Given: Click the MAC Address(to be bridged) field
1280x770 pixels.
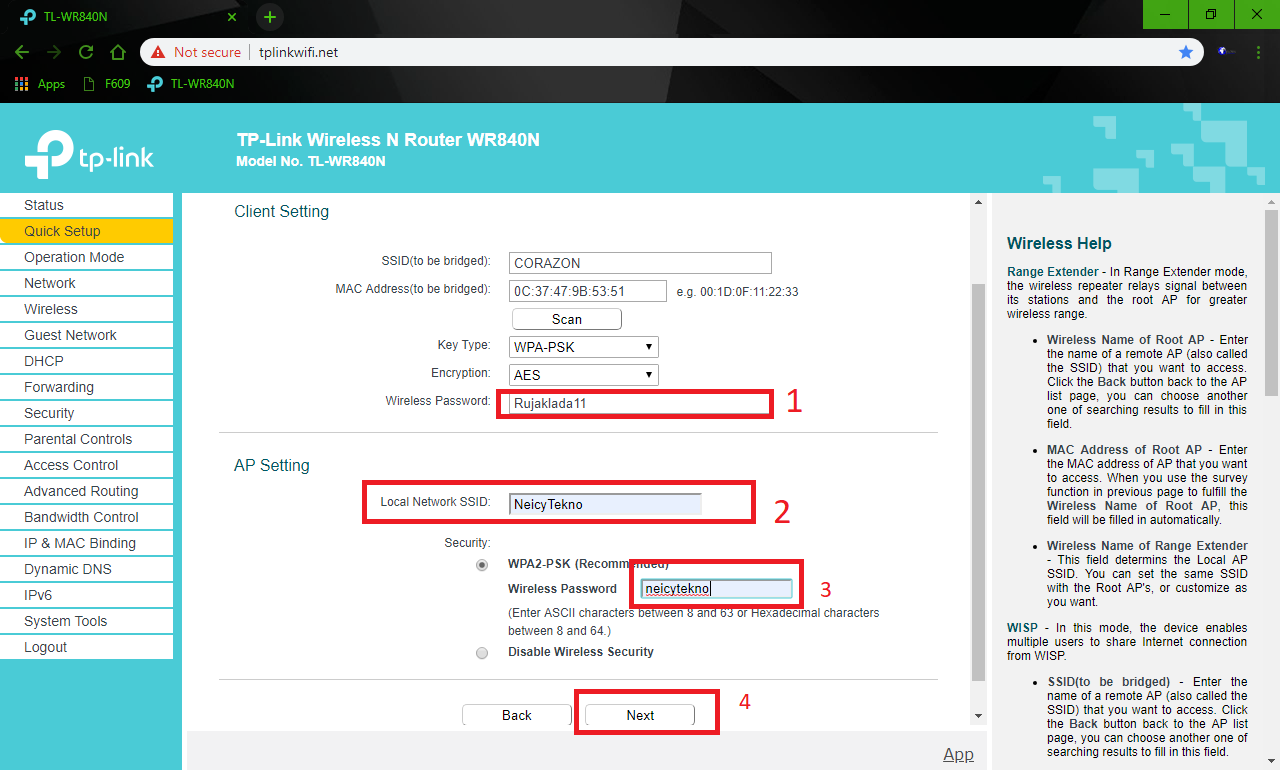Looking at the screenshot, I should coord(587,291).
